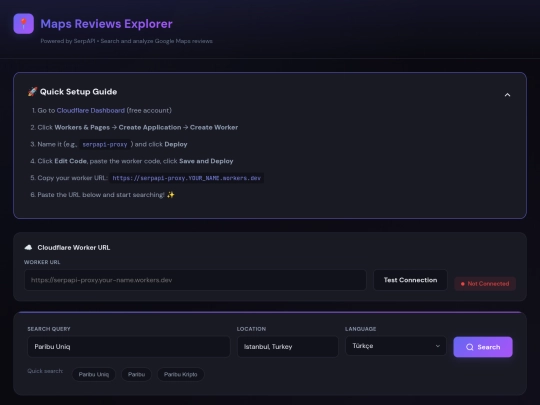
Task: Select the Paribu quick search chip
Action: pos(136,374)
